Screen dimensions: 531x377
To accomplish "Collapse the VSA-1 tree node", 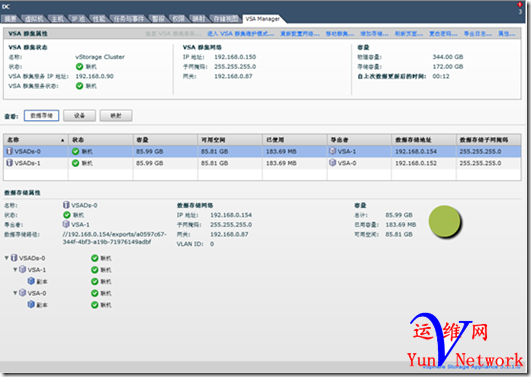I will pos(15,270).
